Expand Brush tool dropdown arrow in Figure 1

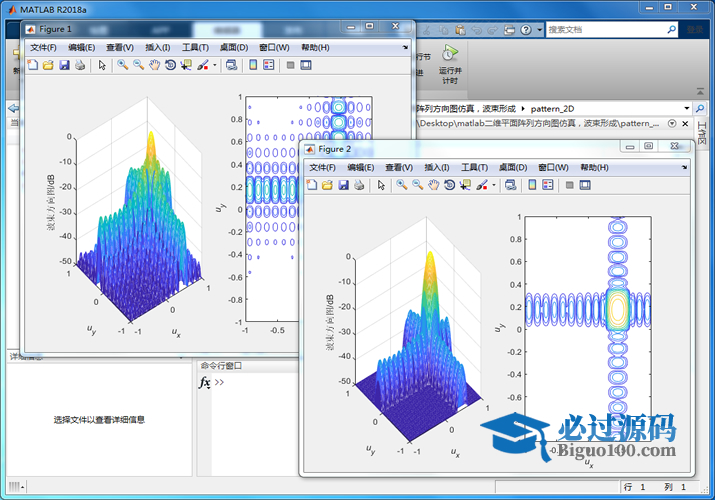coord(214,65)
